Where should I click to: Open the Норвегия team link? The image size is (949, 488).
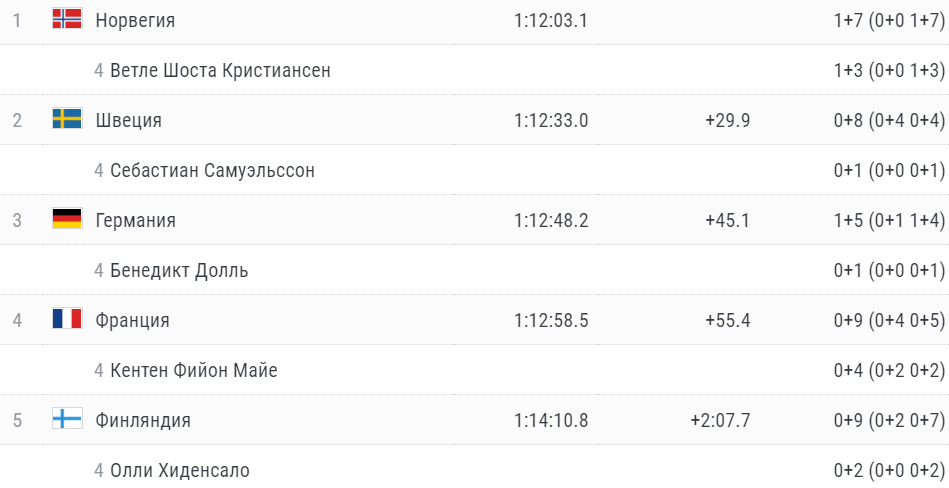[x=135, y=20]
